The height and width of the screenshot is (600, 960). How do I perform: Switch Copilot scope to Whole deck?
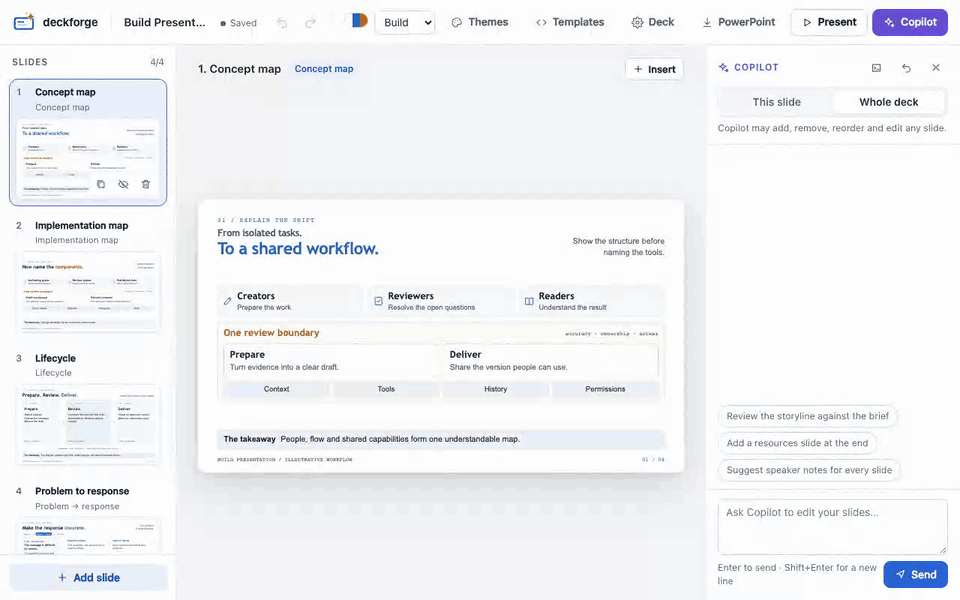click(888, 102)
